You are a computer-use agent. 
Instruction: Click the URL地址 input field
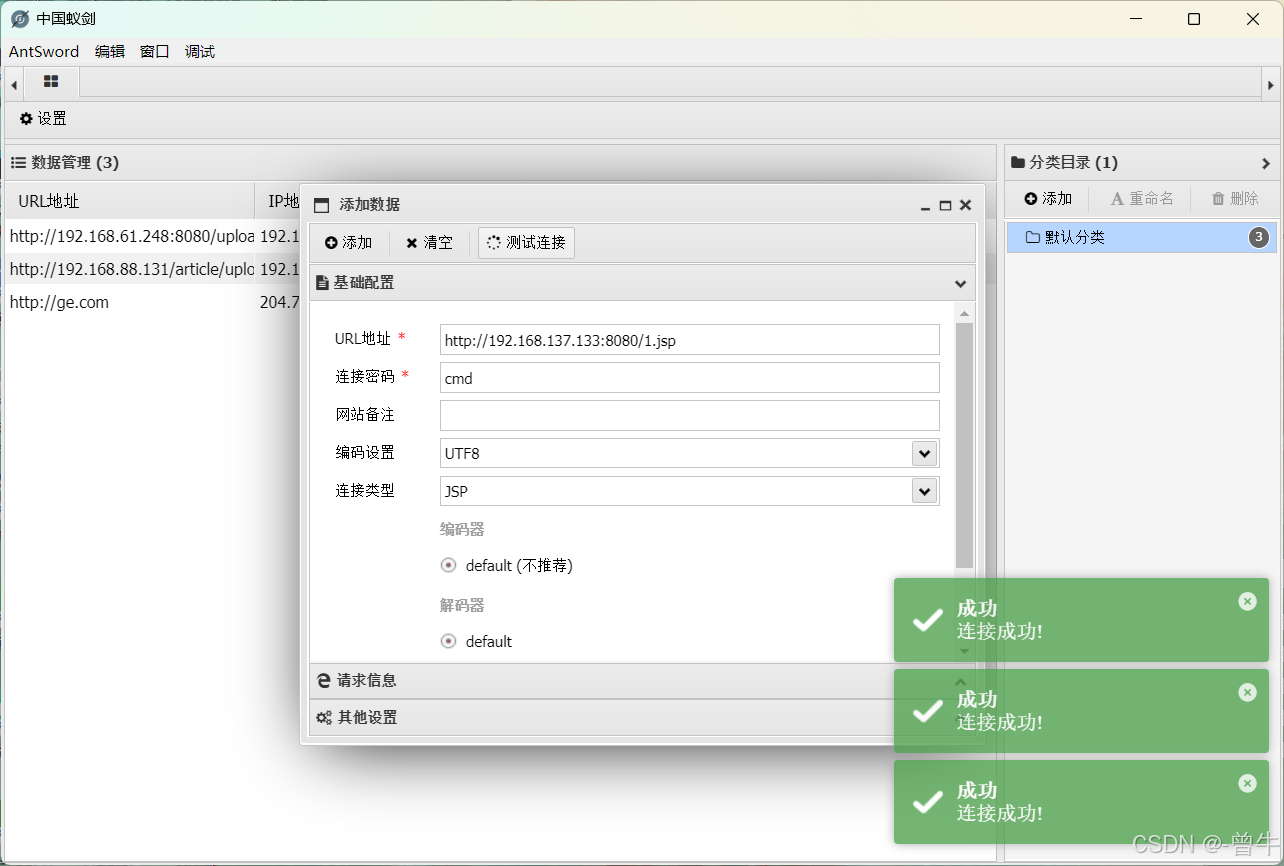coord(690,340)
